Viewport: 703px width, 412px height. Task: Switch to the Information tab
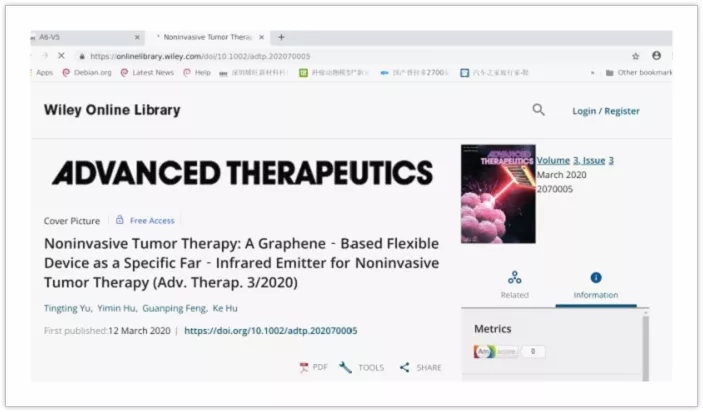pos(596,286)
